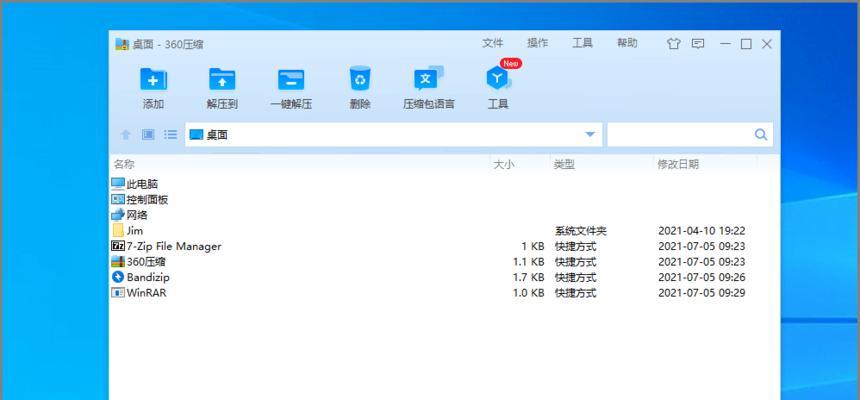Click the 添加 (Add) toolbar icon
The height and width of the screenshot is (400, 860).
154,80
